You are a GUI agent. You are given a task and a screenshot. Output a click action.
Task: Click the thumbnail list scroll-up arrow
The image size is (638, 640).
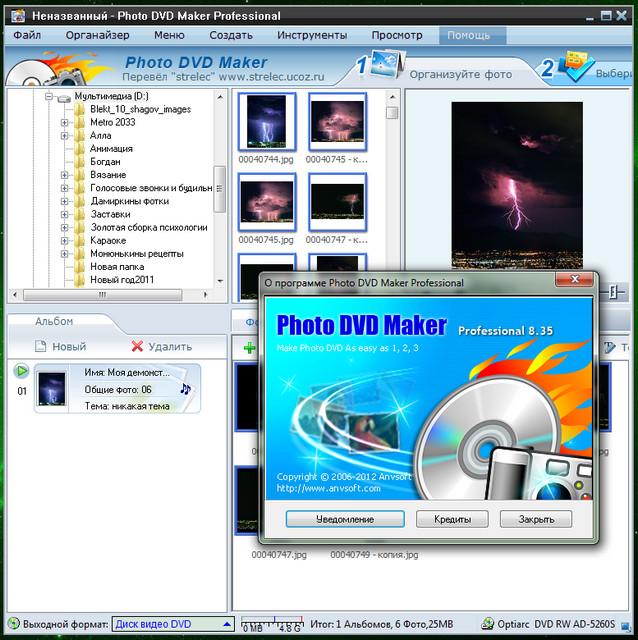(x=392, y=98)
